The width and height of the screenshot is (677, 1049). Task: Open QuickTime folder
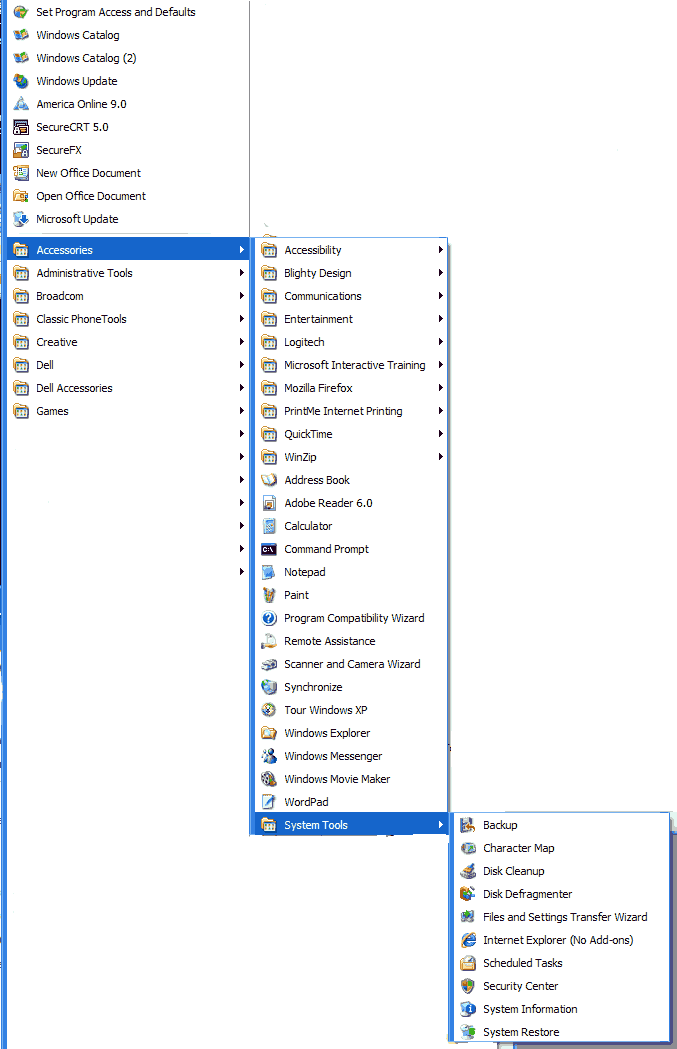(x=352, y=434)
